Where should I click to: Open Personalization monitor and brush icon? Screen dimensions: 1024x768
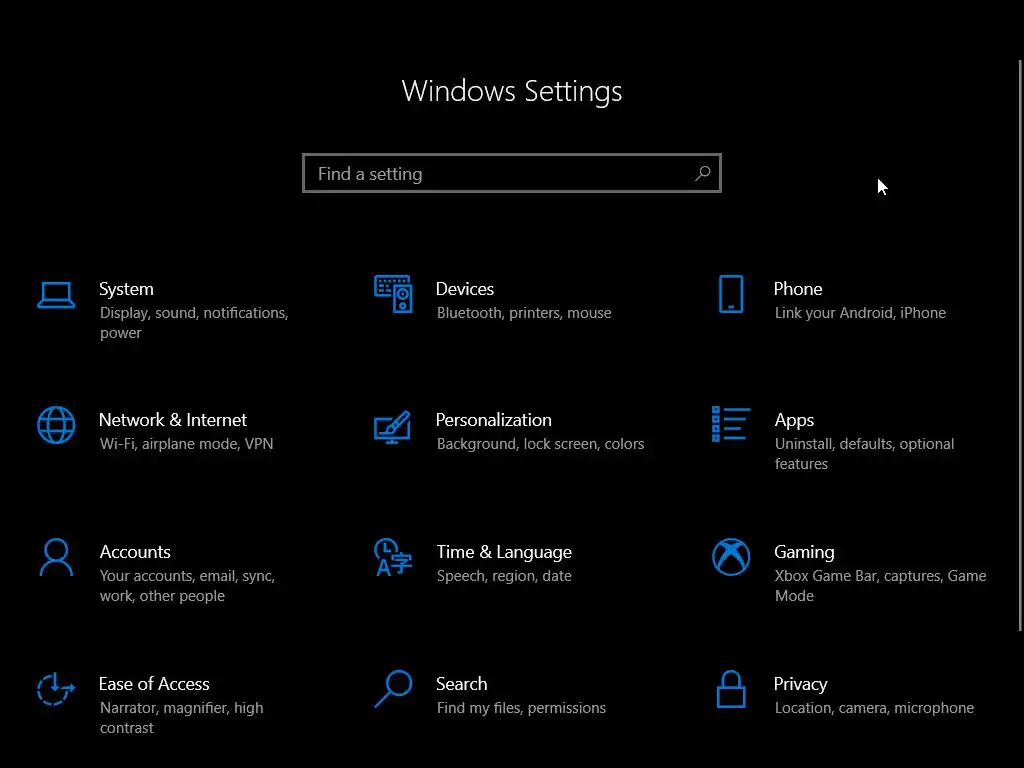pyautogui.click(x=392, y=427)
